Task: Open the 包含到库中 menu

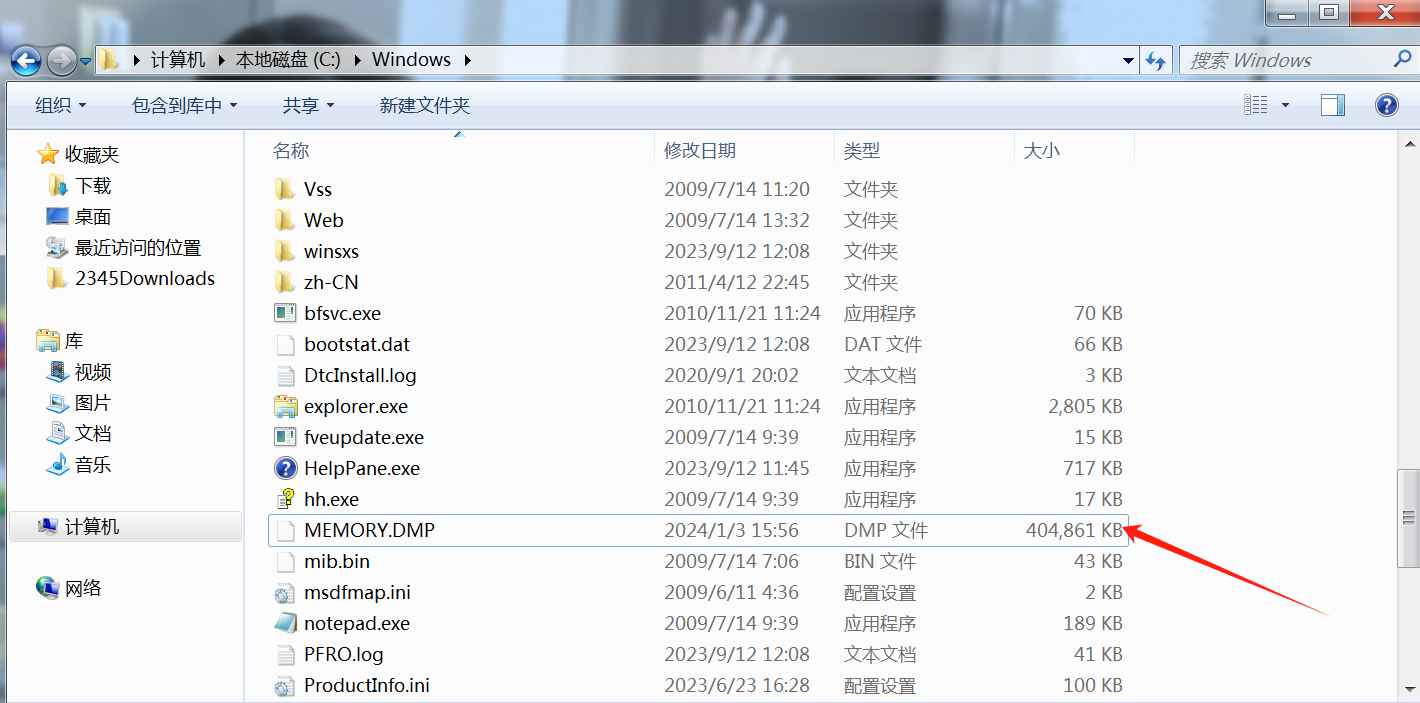Action: (184, 105)
